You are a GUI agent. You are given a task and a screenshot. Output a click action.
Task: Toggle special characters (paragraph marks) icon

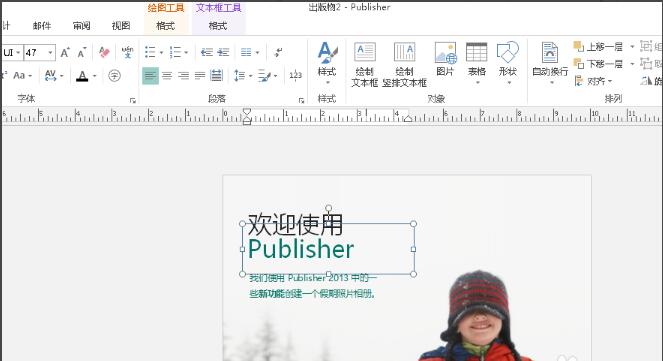pyautogui.click(x=278, y=52)
